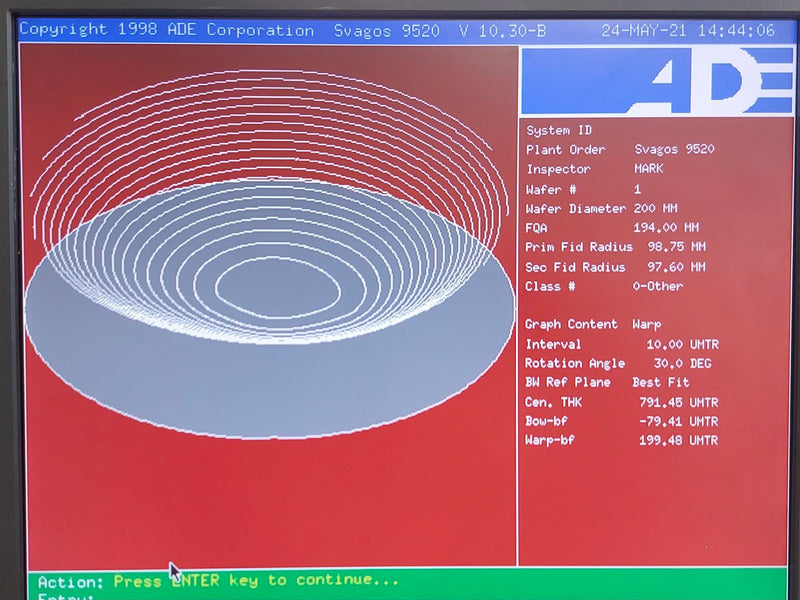
Task: Click the "Svagos 9520" title in top bar
Action: [386, 31]
